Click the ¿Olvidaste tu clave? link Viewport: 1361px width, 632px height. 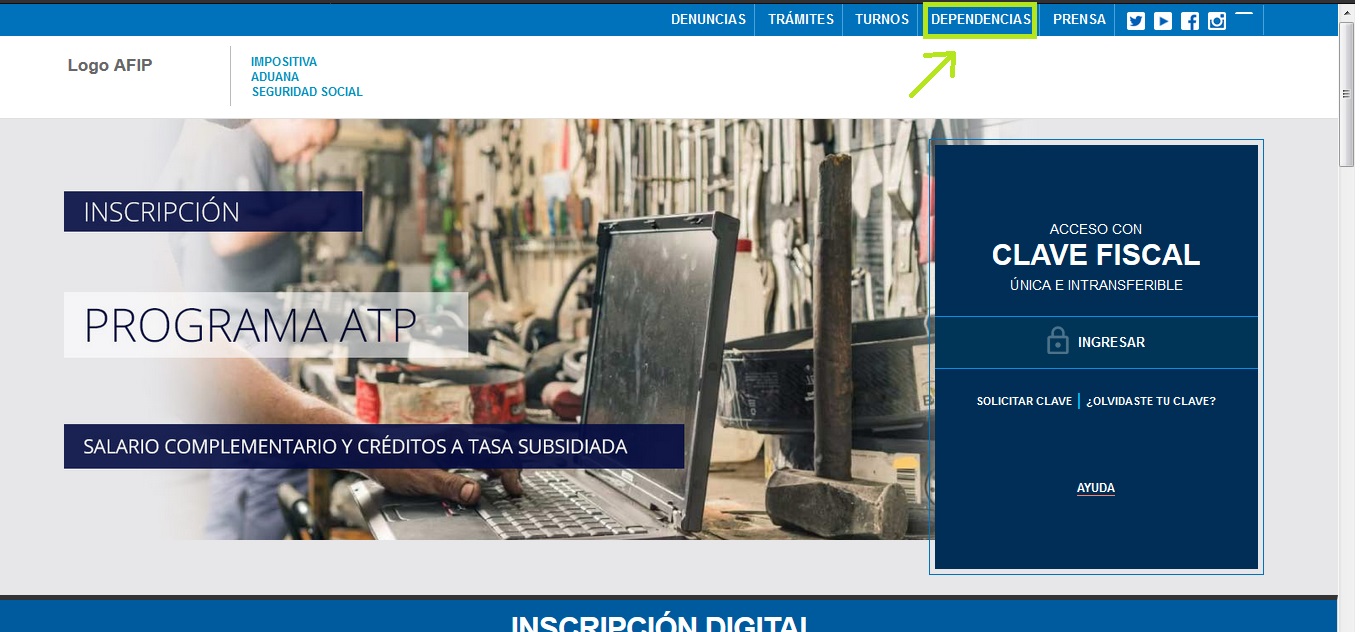[1150, 401]
